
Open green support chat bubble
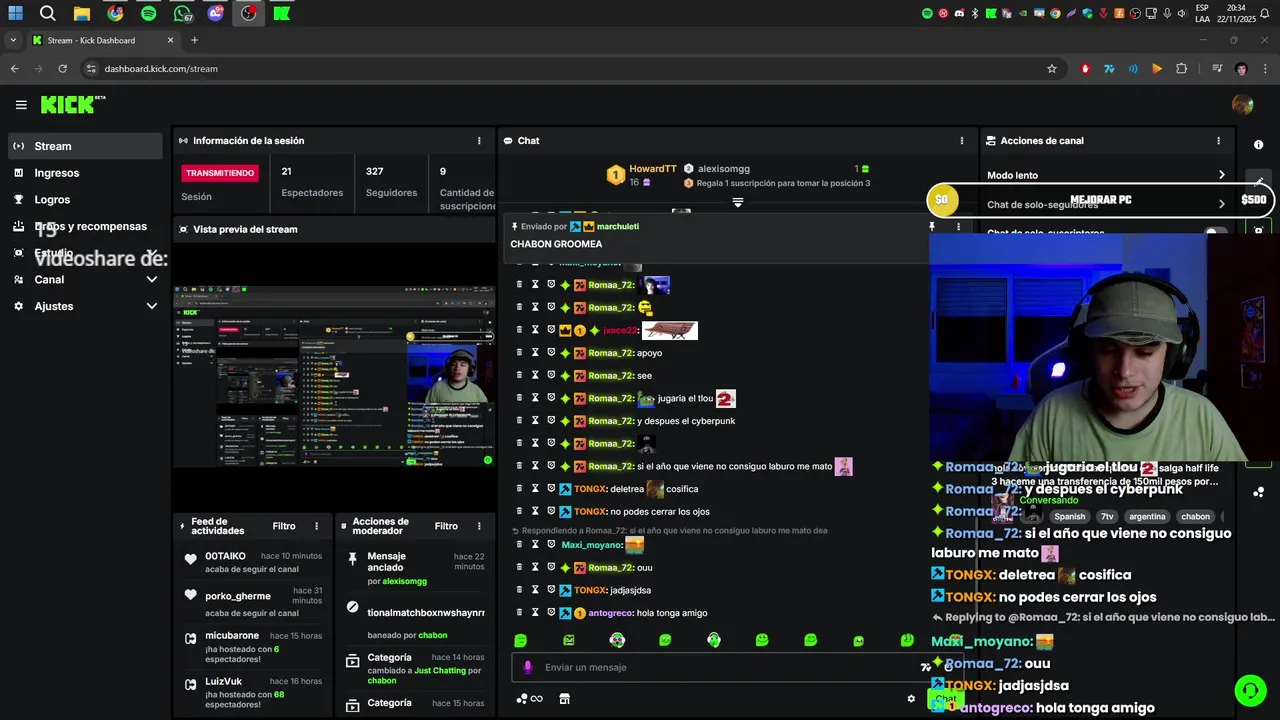pyautogui.click(x=1250, y=690)
